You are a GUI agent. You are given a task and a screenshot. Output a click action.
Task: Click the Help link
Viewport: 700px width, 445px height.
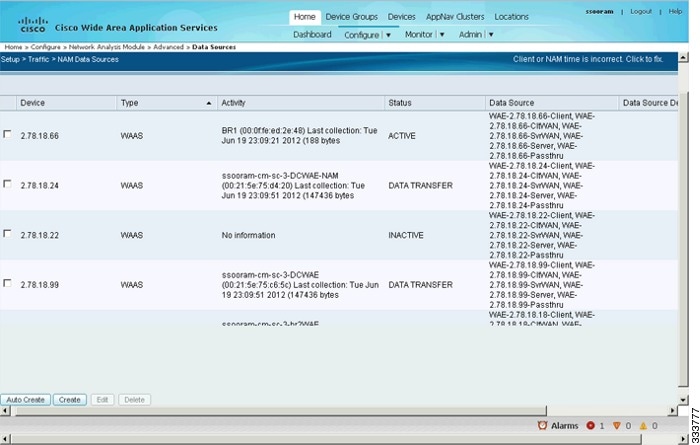pyautogui.click(x=675, y=12)
